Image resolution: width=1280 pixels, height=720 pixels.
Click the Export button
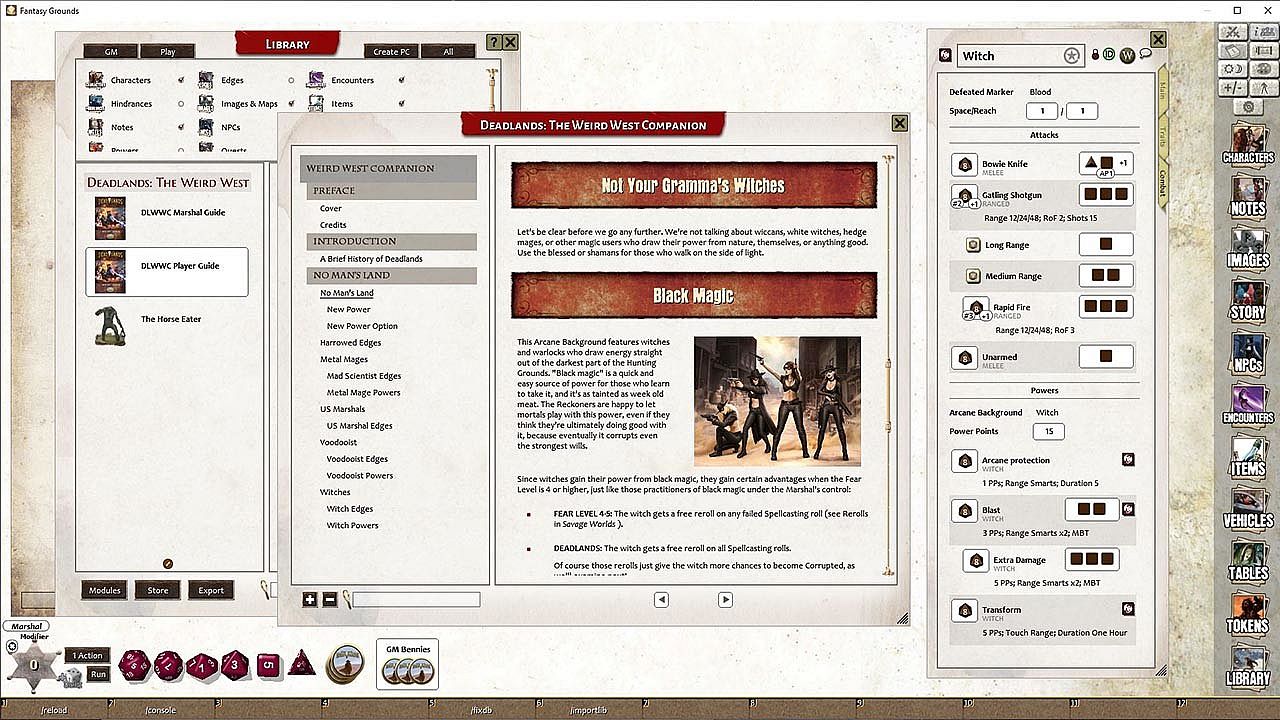coord(211,590)
